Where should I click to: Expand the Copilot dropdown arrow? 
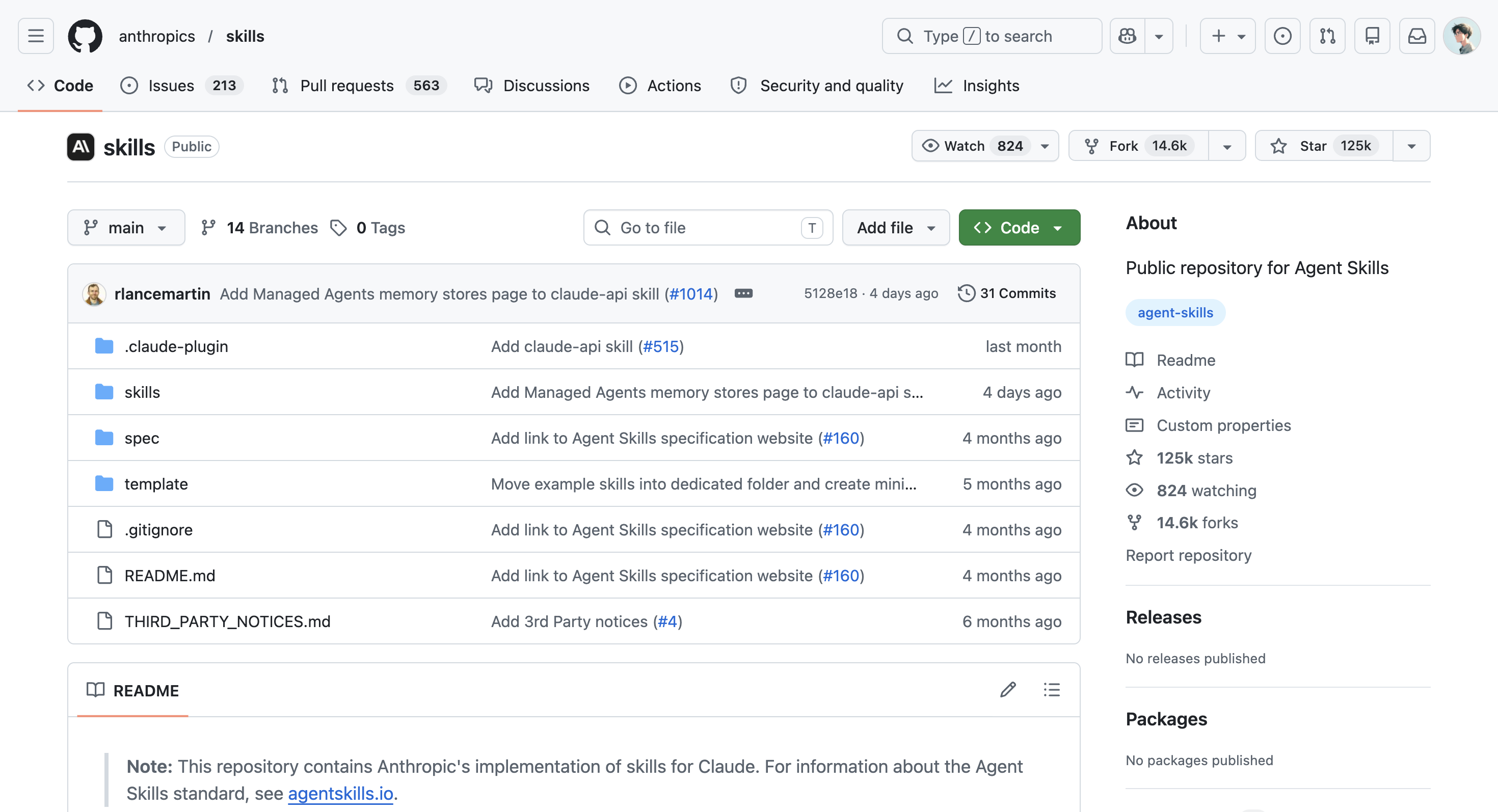click(1159, 36)
